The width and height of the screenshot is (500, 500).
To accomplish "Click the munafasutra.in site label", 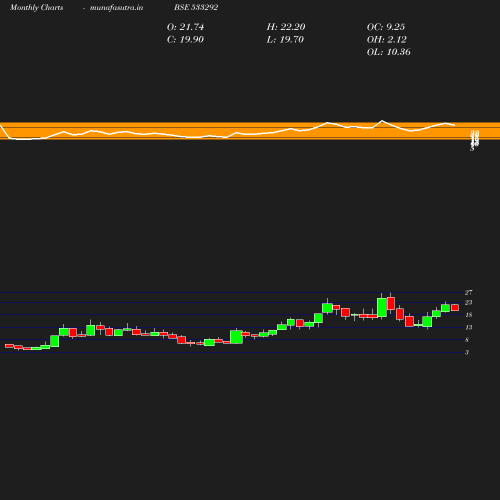I will coord(116,8).
